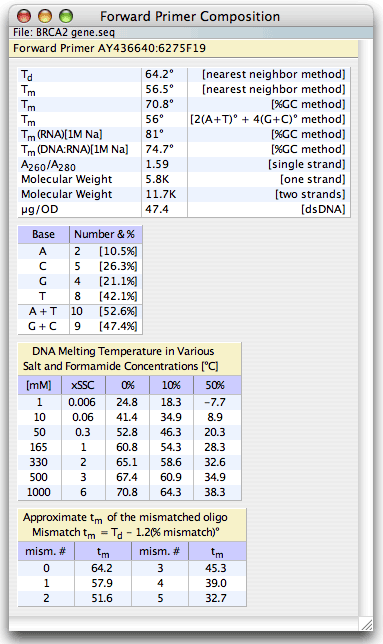Click the 60.9 cell in the 500 mM row
Screen dimensions: 383x644
(171, 477)
